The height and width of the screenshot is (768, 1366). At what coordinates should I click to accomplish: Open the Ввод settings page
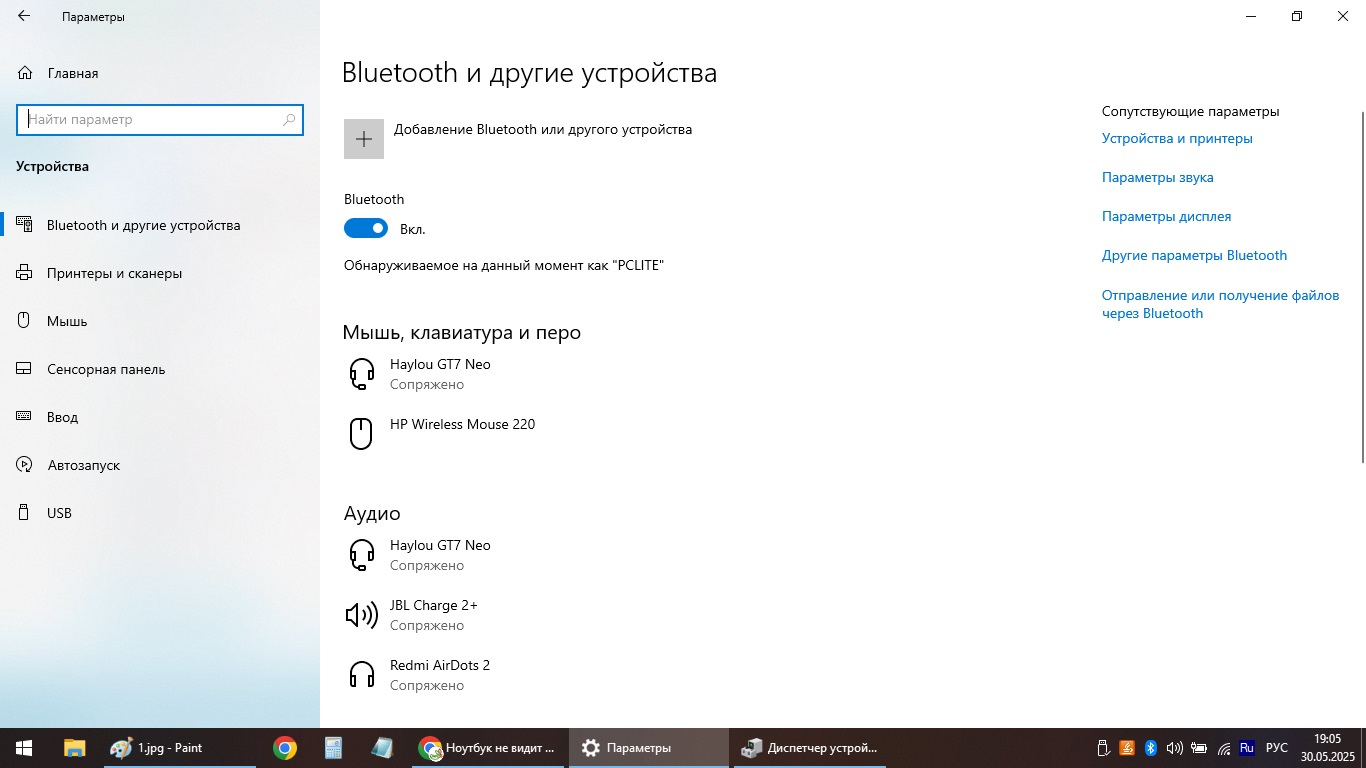tap(160, 417)
